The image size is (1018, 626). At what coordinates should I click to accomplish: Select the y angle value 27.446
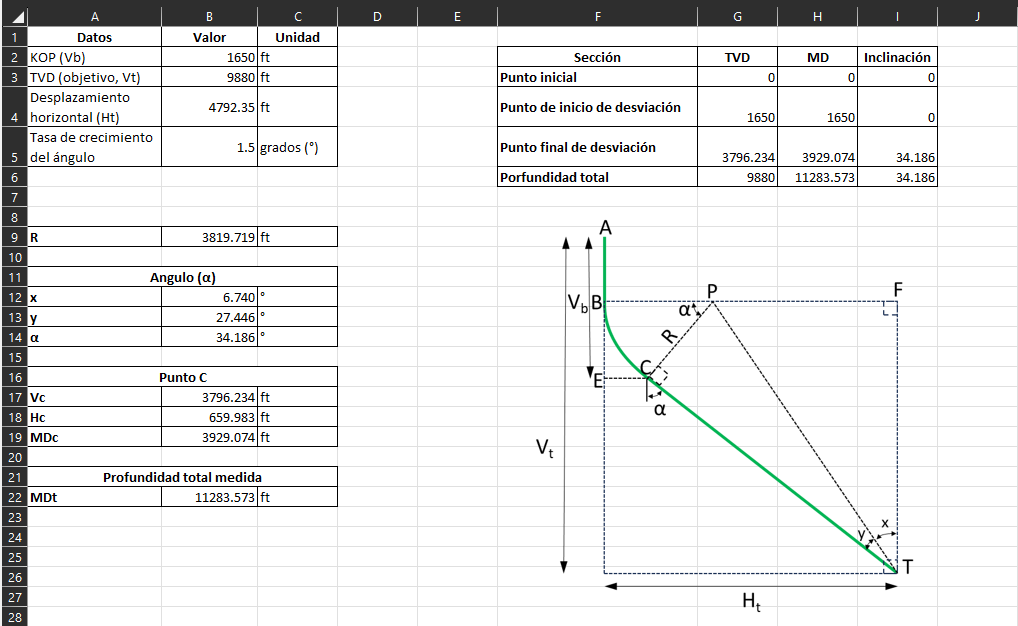pos(208,317)
